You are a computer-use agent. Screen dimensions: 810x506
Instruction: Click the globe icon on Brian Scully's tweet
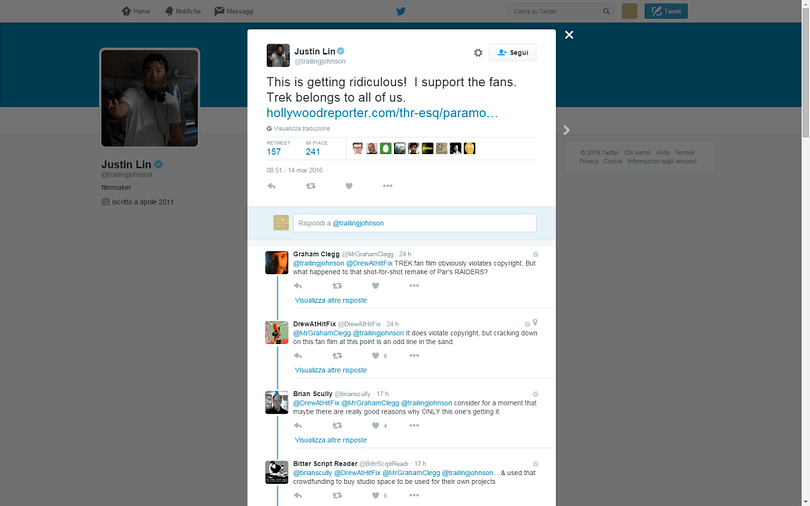pyautogui.click(x=536, y=394)
